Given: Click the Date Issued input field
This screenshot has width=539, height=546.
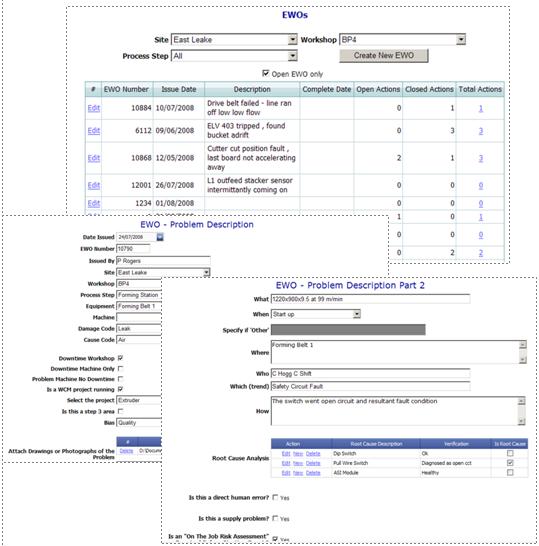Looking at the screenshot, I should tap(136, 237).
